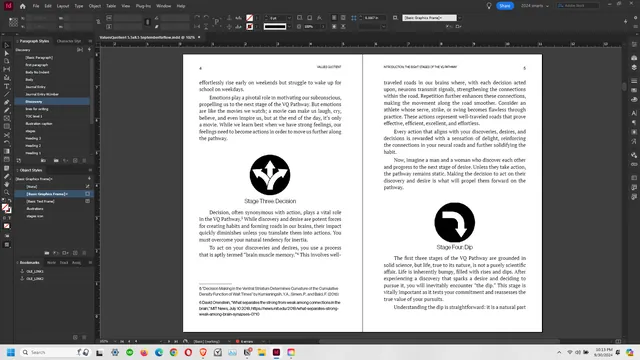
Task: Switch to Character Styles tab
Action: 69,41
